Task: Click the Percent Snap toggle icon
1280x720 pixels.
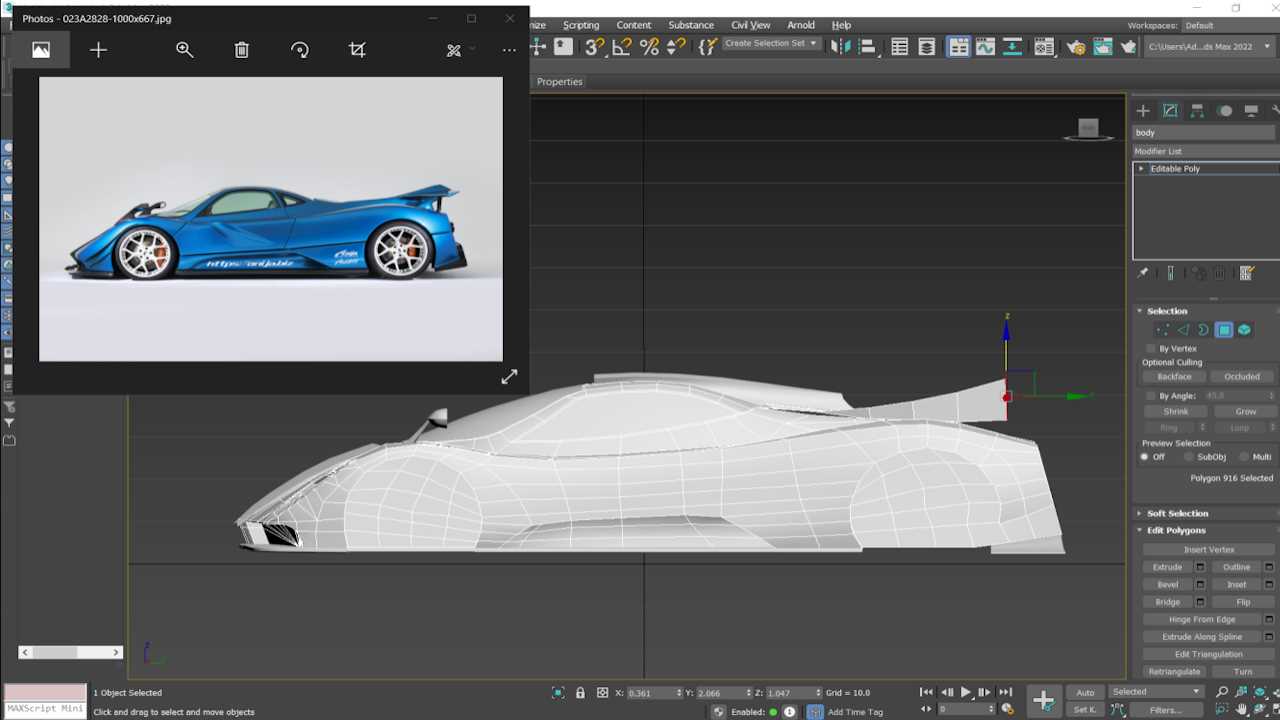Action: tap(649, 47)
